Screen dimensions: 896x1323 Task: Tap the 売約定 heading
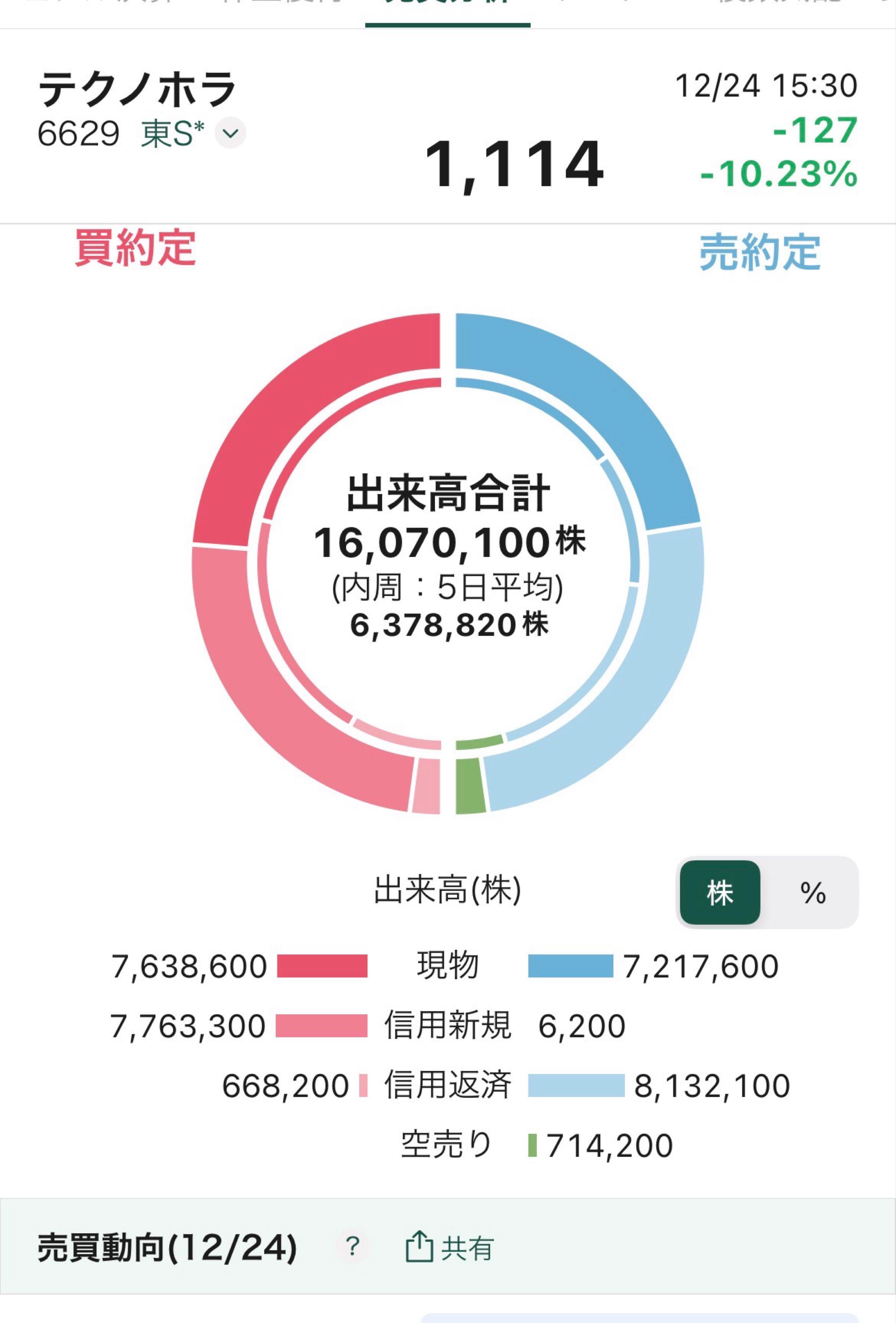point(759,252)
